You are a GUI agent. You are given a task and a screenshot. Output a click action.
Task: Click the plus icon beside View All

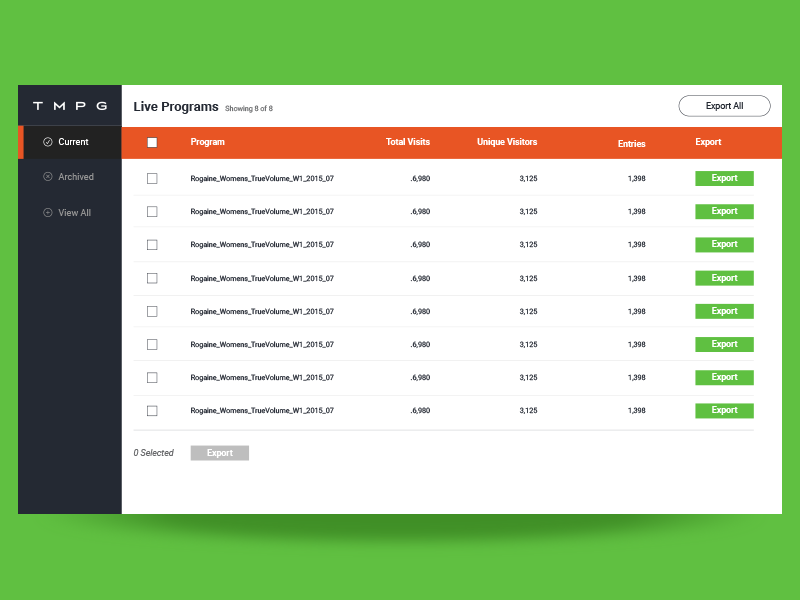pyautogui.click(x=47, y=213)
